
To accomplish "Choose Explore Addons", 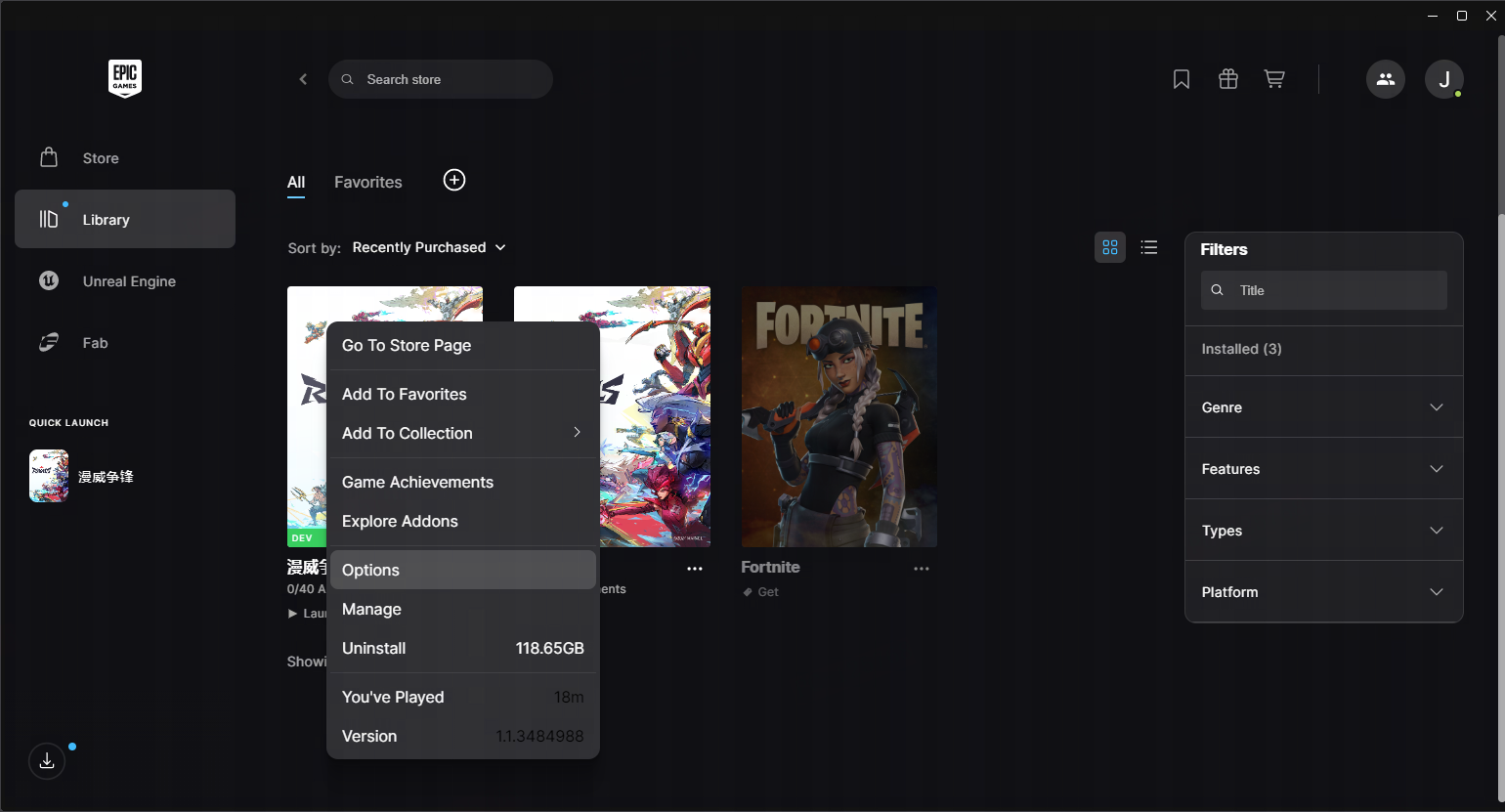I will [463, 521].
